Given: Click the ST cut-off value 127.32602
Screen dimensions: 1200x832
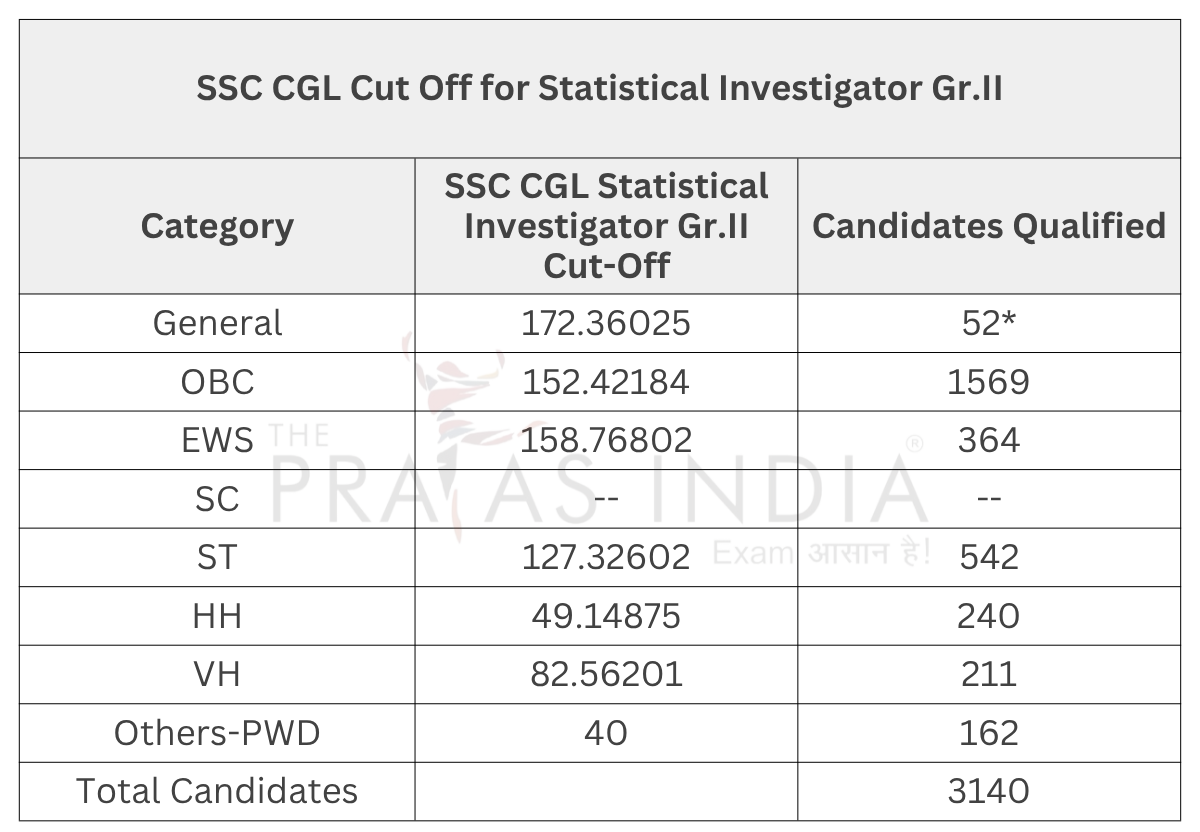Looking at the screenshot, I should [606, 557].
